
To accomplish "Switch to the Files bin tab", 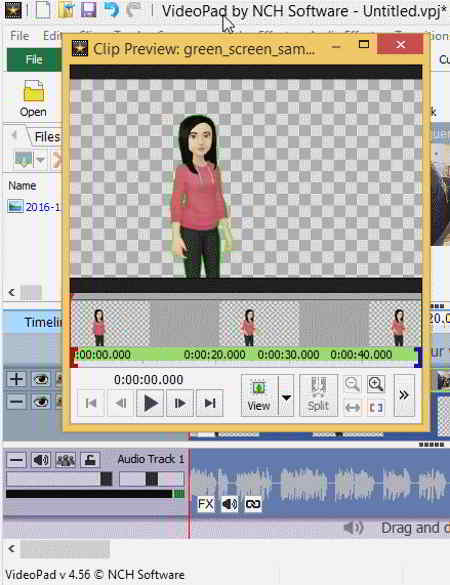I will coord(47,137).
